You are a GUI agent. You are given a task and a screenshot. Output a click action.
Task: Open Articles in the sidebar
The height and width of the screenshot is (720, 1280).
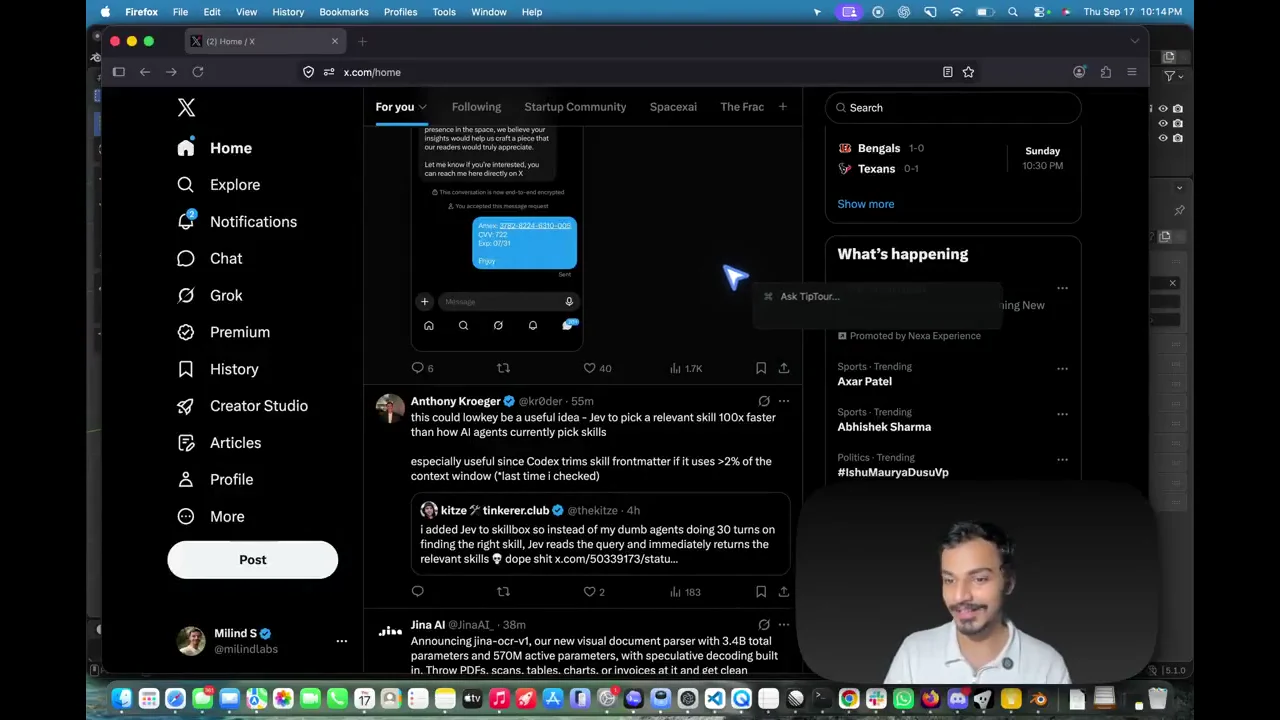(220, 443)
